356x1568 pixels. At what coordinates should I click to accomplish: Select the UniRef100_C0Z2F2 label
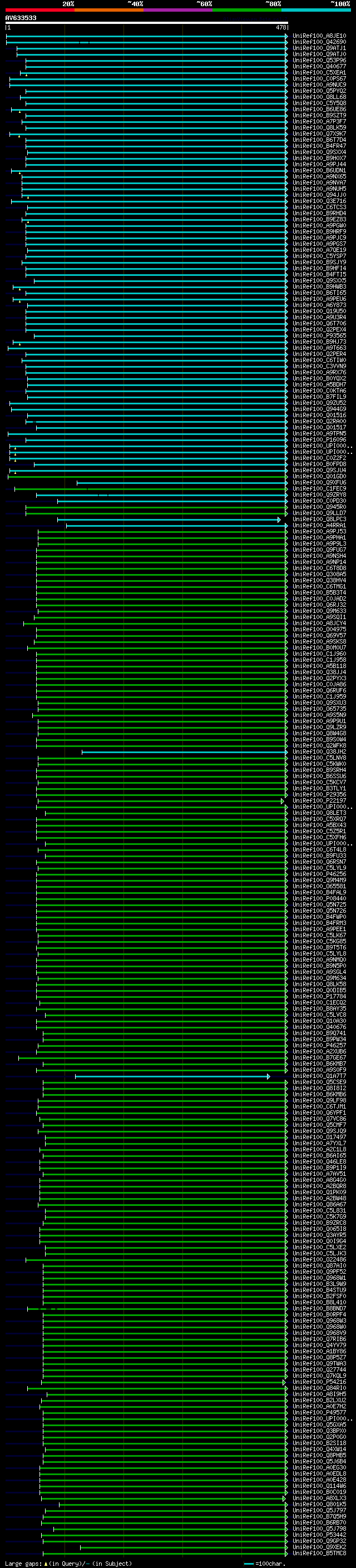tap(319, 458)
